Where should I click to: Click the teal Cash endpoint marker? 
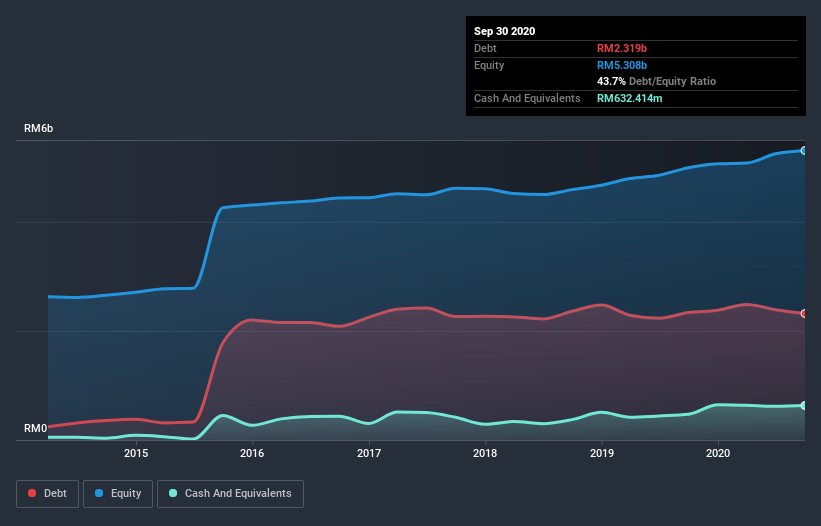(x=804, y=406)
